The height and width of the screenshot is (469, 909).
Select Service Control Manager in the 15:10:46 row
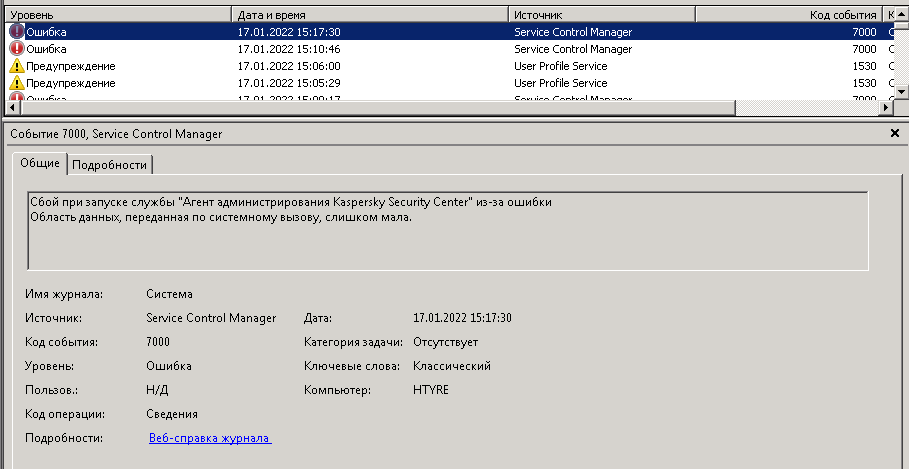tap(572, 49)
